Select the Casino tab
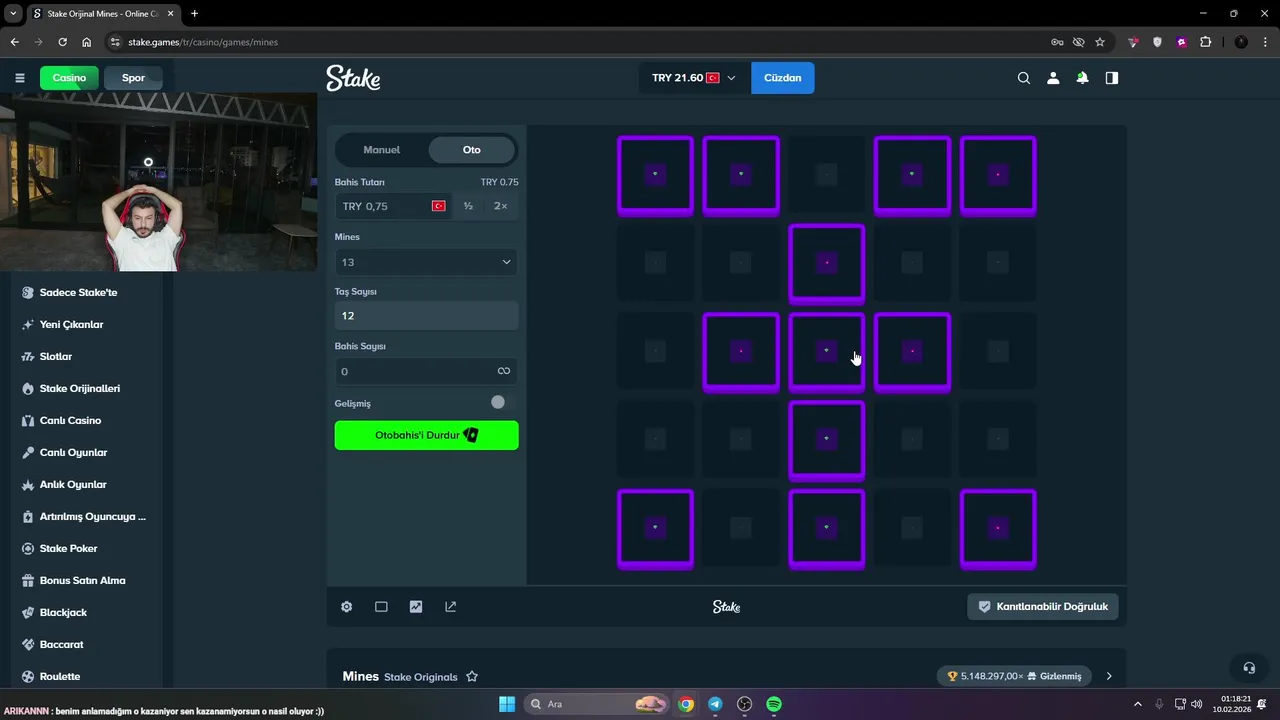Viewport: 1280px width, 720px height. tap(70, 78)
